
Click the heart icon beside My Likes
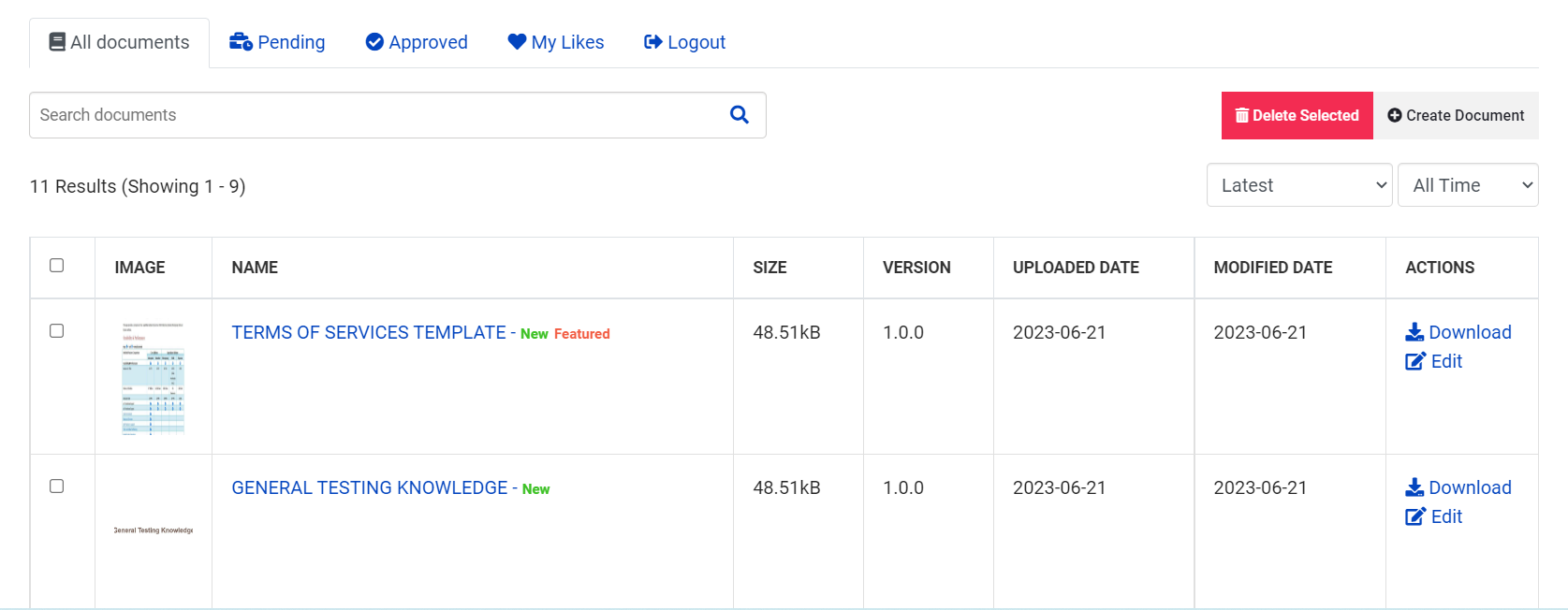coord(517,42)
